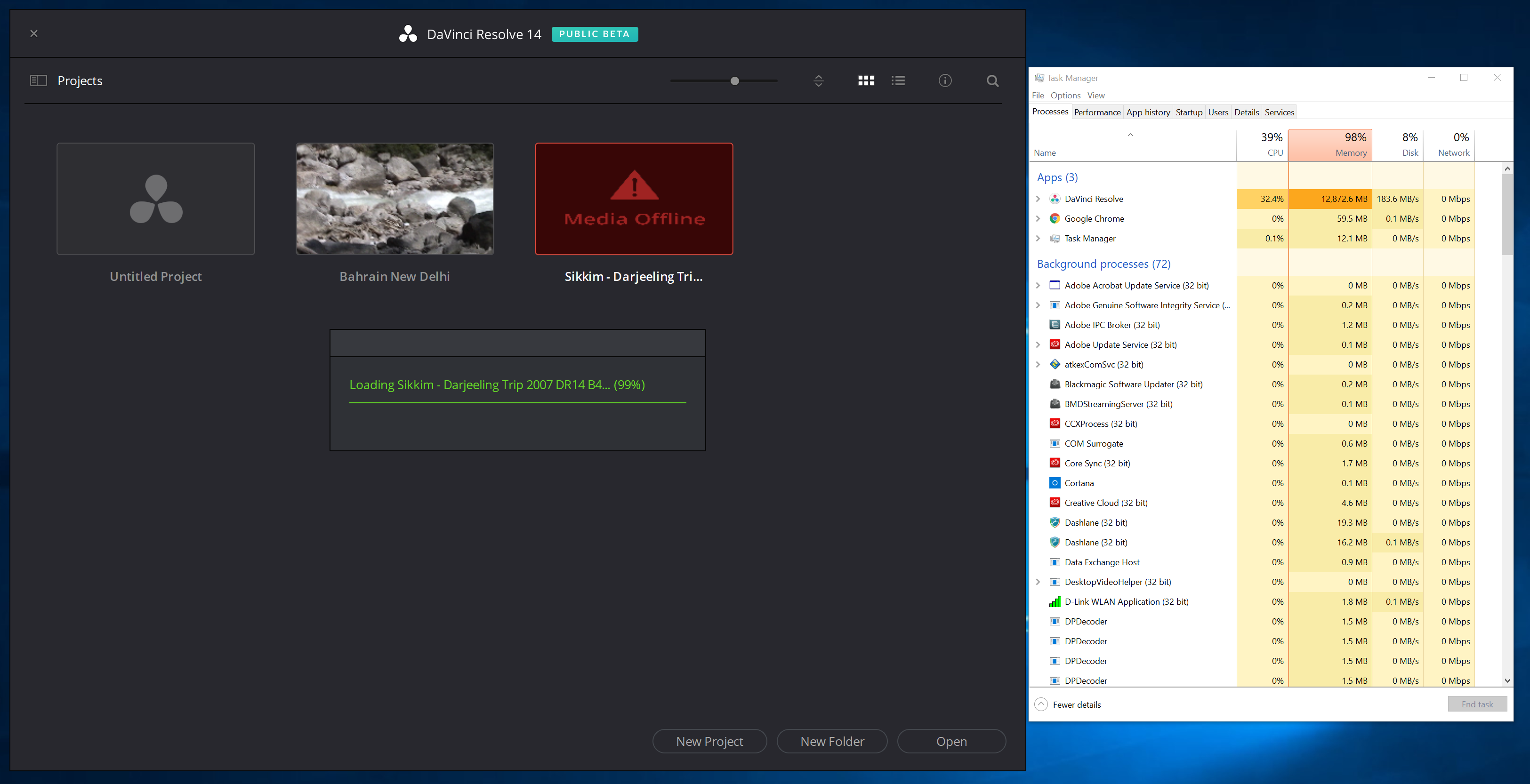Click the COM Surrogate icon
The width and height of the screenshot is (1530, 784).
[1054, 443]
